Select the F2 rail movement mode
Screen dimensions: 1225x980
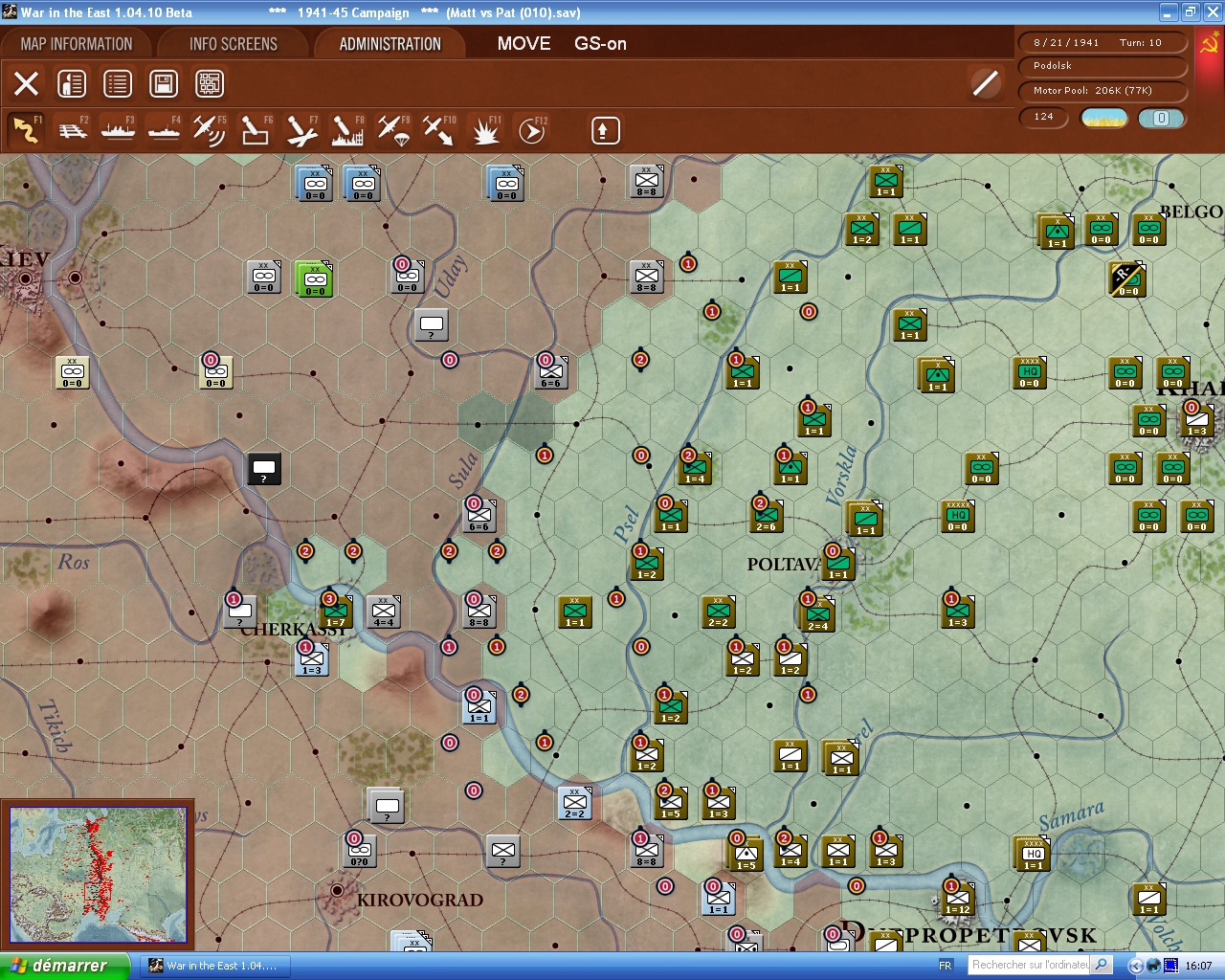pos(72,130)
